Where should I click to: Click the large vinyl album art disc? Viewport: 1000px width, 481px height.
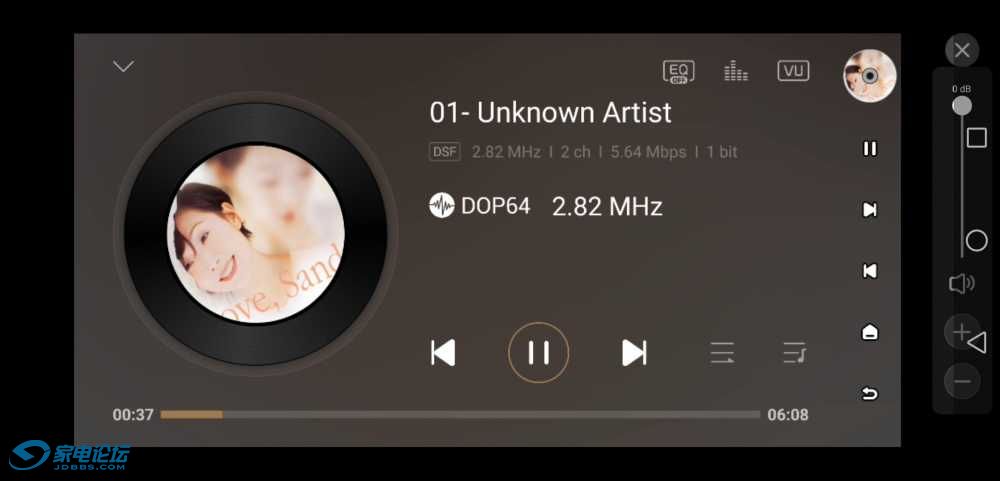click(x=256, y=234)
